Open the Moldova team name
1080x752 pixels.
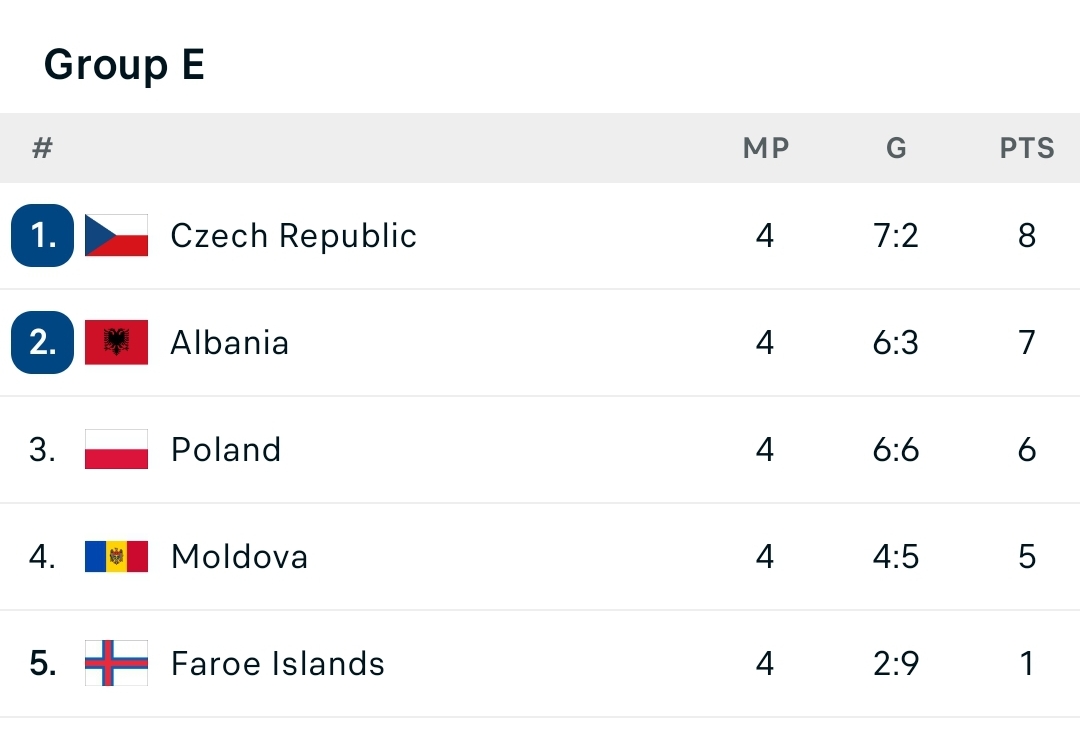coord(239,556)
